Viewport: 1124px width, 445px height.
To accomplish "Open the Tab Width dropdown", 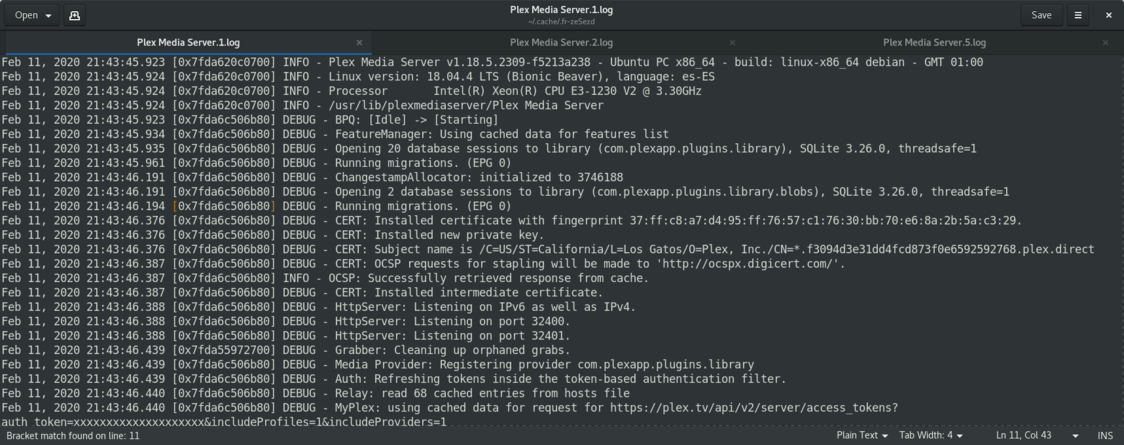I will click(930, 436).
